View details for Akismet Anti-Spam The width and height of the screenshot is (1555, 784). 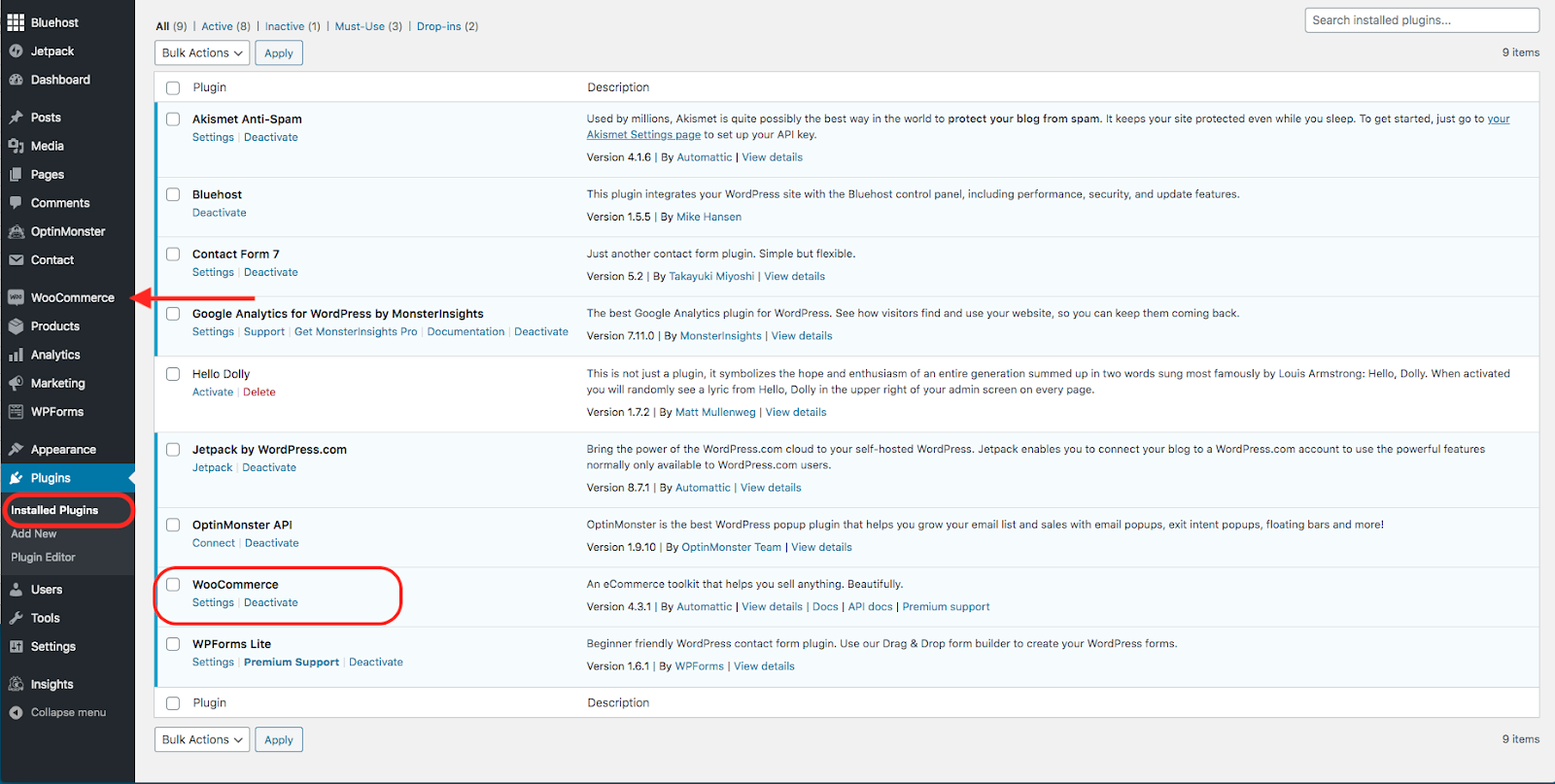click(773, 157)
